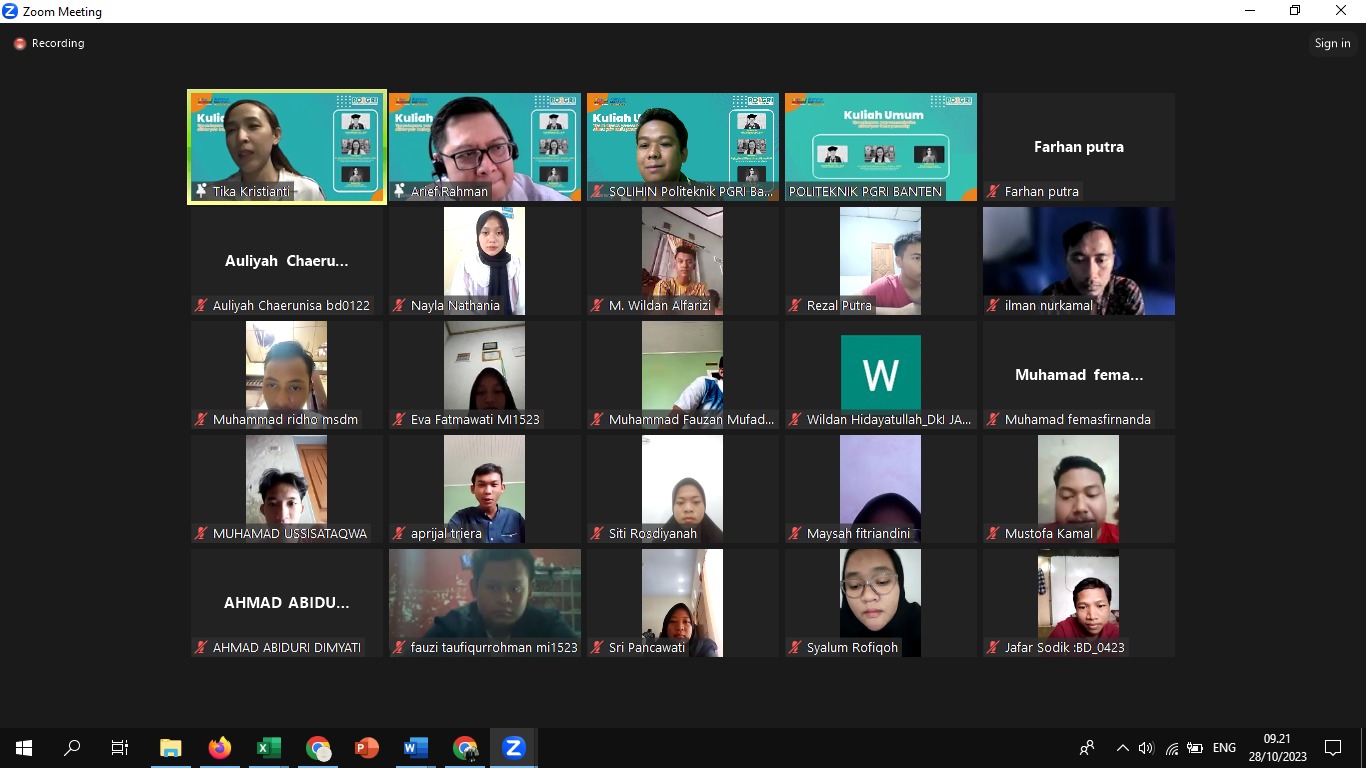Open the Windows search icon
This screenshot has height=768, width=1366.
[x=72, y=748]
